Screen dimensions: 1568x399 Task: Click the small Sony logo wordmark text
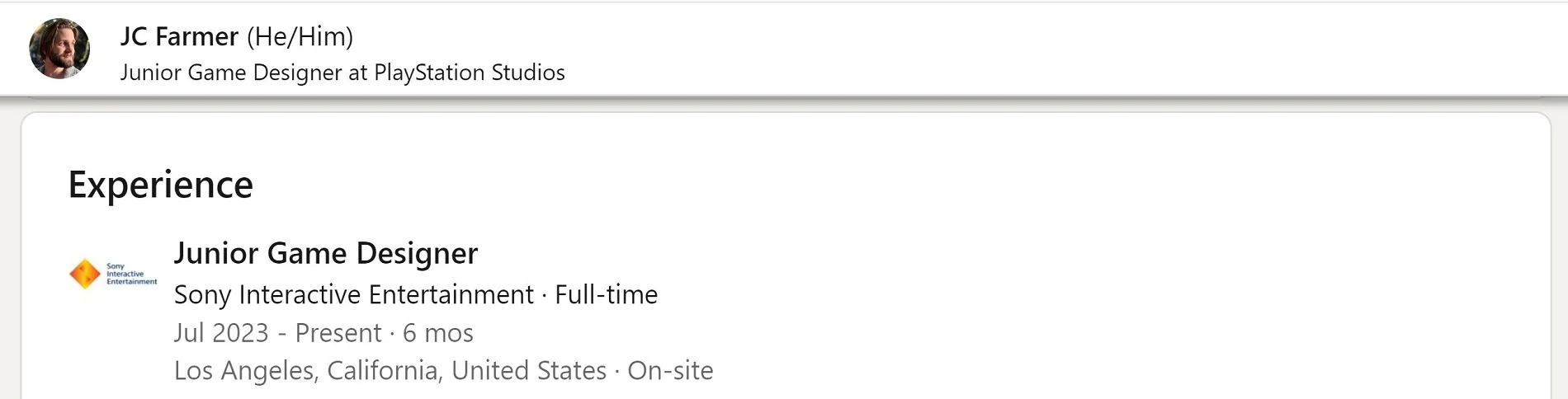click(130, 274)
